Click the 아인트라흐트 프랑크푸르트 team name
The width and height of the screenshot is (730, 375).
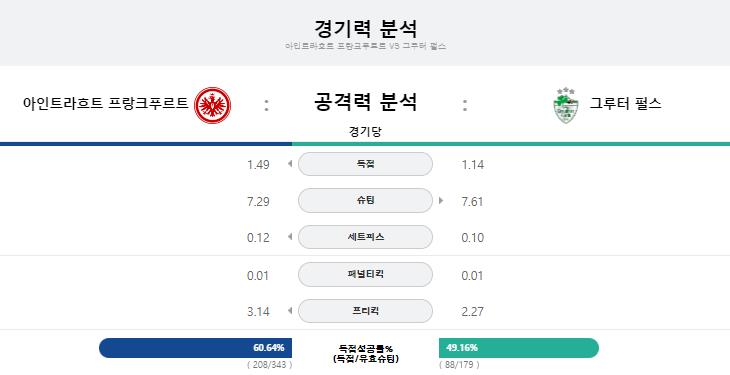click(106, 103)
